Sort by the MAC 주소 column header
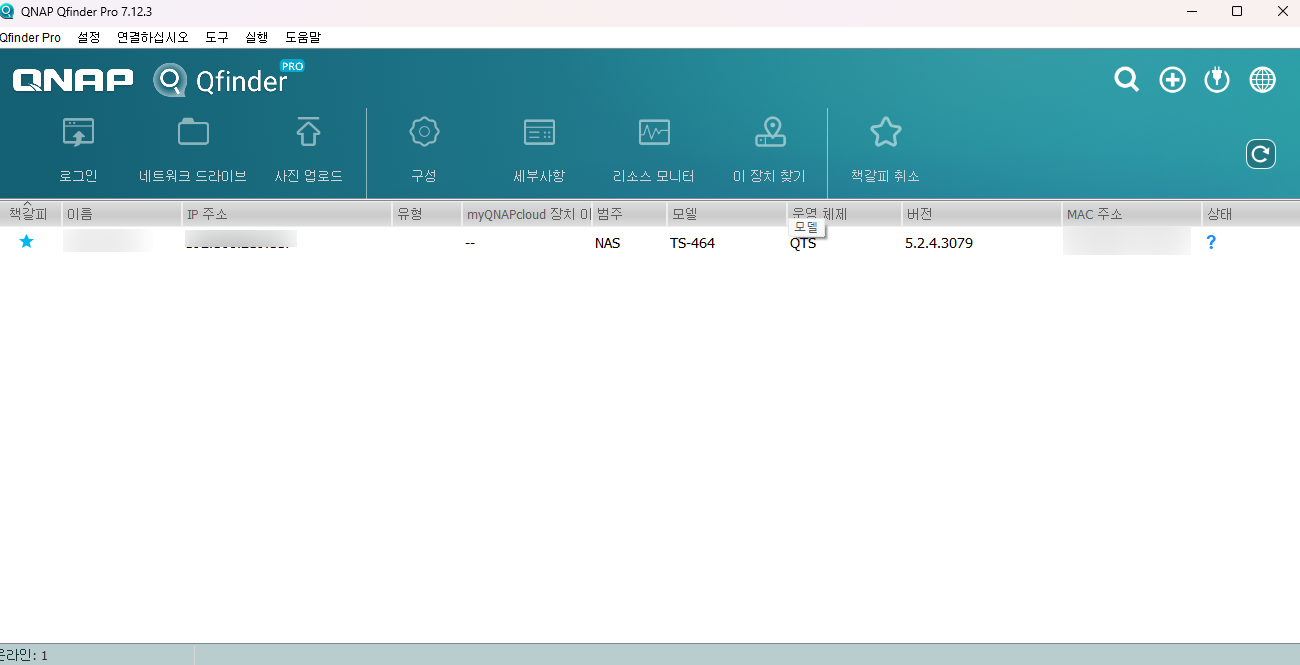The image size is (1300, 665). coord(1132,214)
